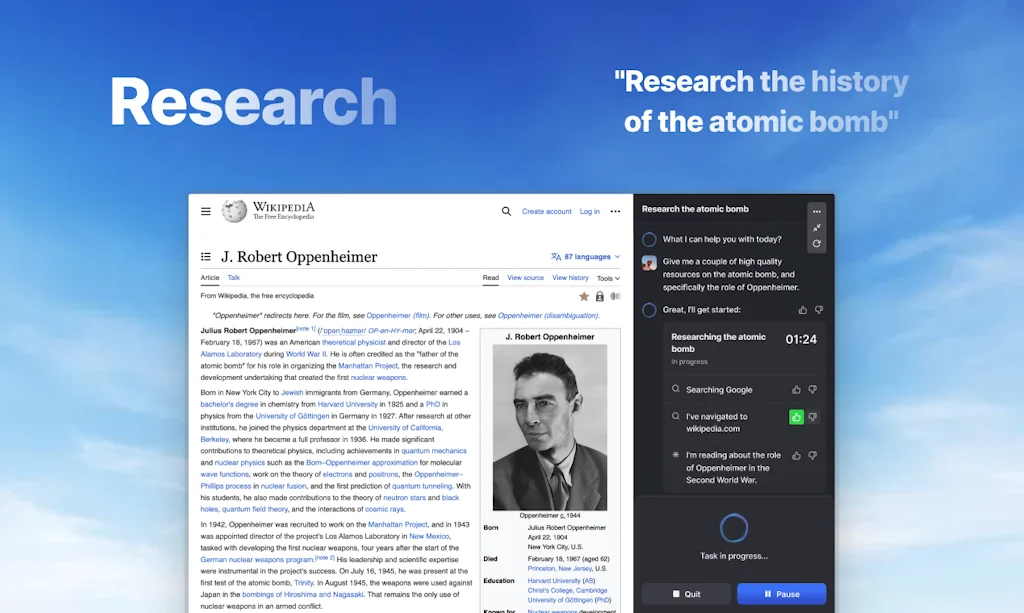Switch to the Talk tab
Image resolution: width=1024 pixels, height=613 pixels.
pyautogui.click(x=233, y=278)
